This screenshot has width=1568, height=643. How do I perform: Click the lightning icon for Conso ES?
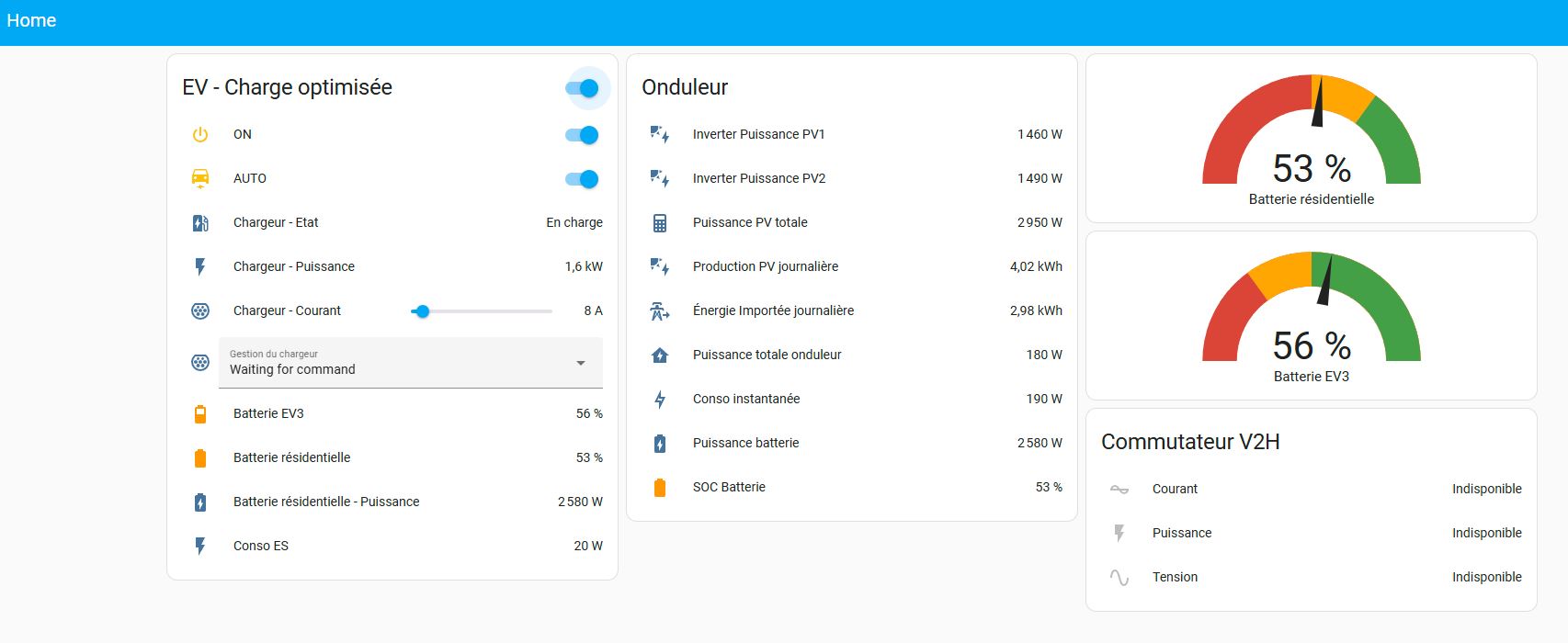pyautogui.click(x=200, y=547)
